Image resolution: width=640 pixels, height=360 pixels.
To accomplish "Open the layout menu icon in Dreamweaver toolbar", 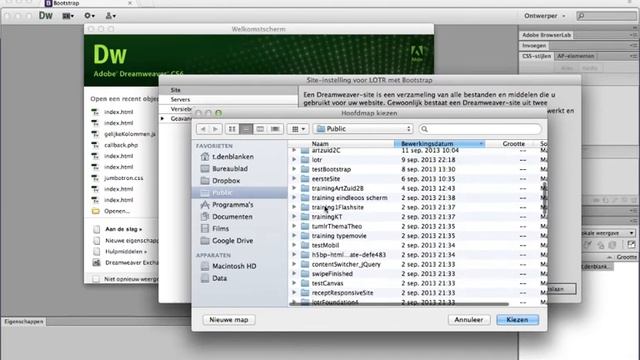I will coord(68,16).
